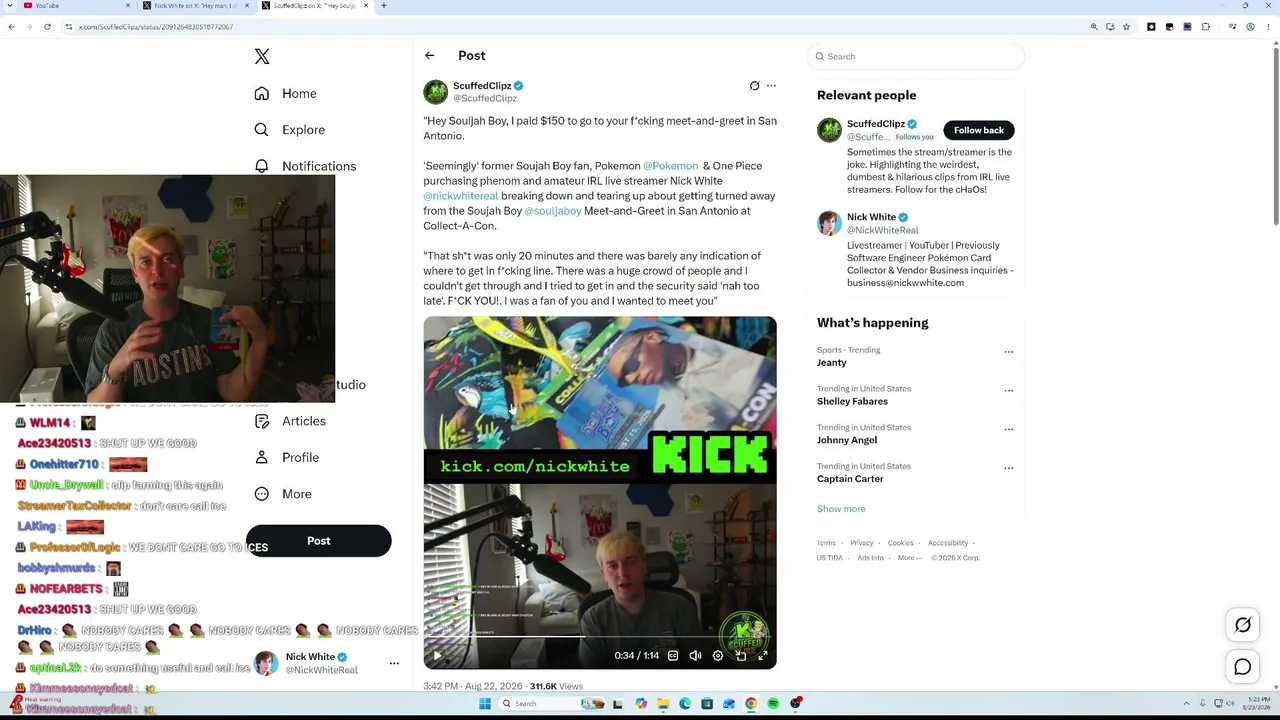Image resolution: width=1280 pixels, height=720 pixels.
Task: Go back using the Post arrow
Action: [x=430, y=56]
